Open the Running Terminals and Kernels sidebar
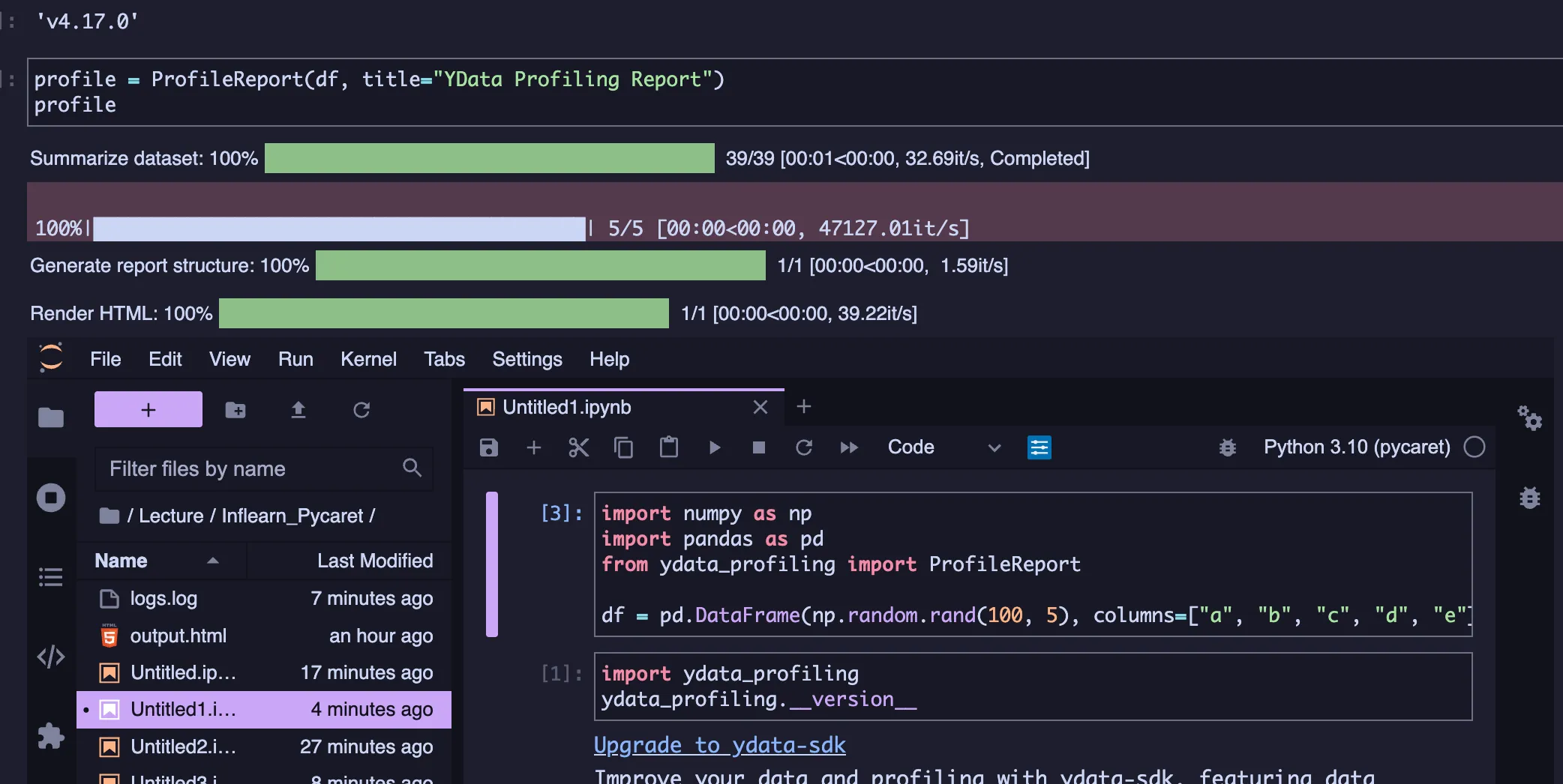 pyautogui.click(x=50, y=498)
